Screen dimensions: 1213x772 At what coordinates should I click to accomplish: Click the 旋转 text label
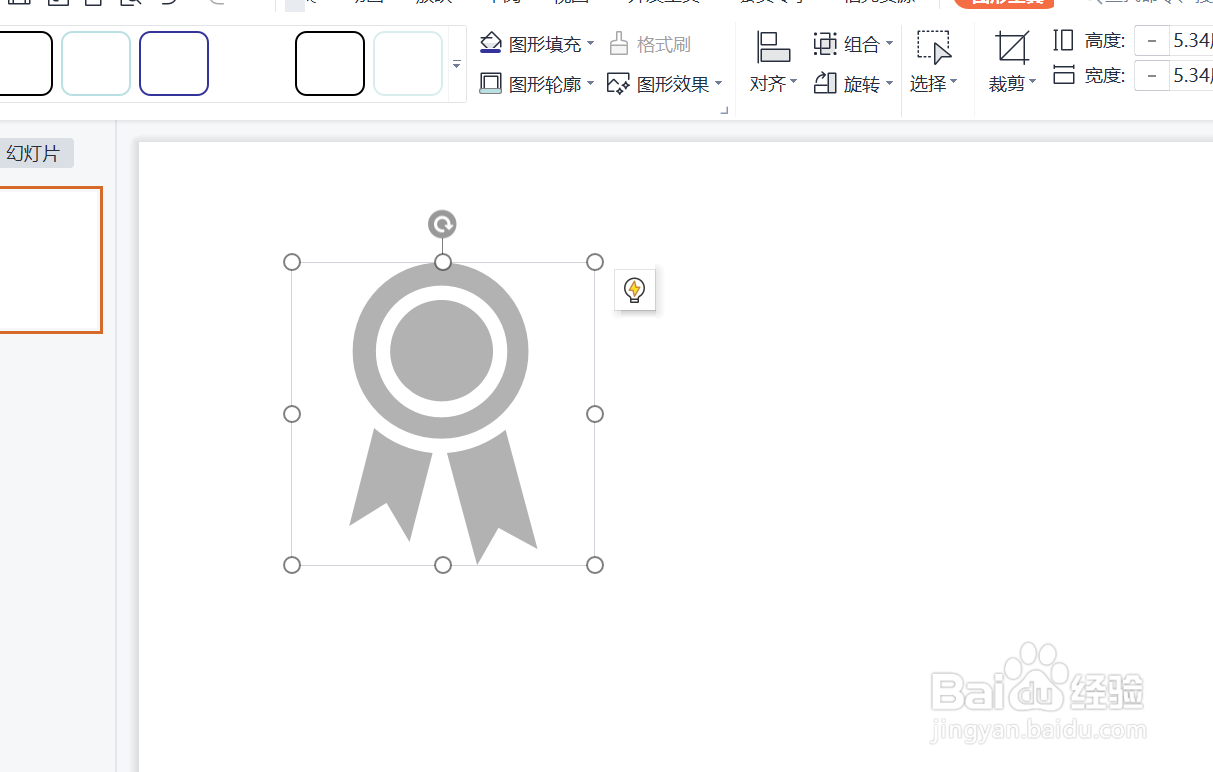[862, 85]
